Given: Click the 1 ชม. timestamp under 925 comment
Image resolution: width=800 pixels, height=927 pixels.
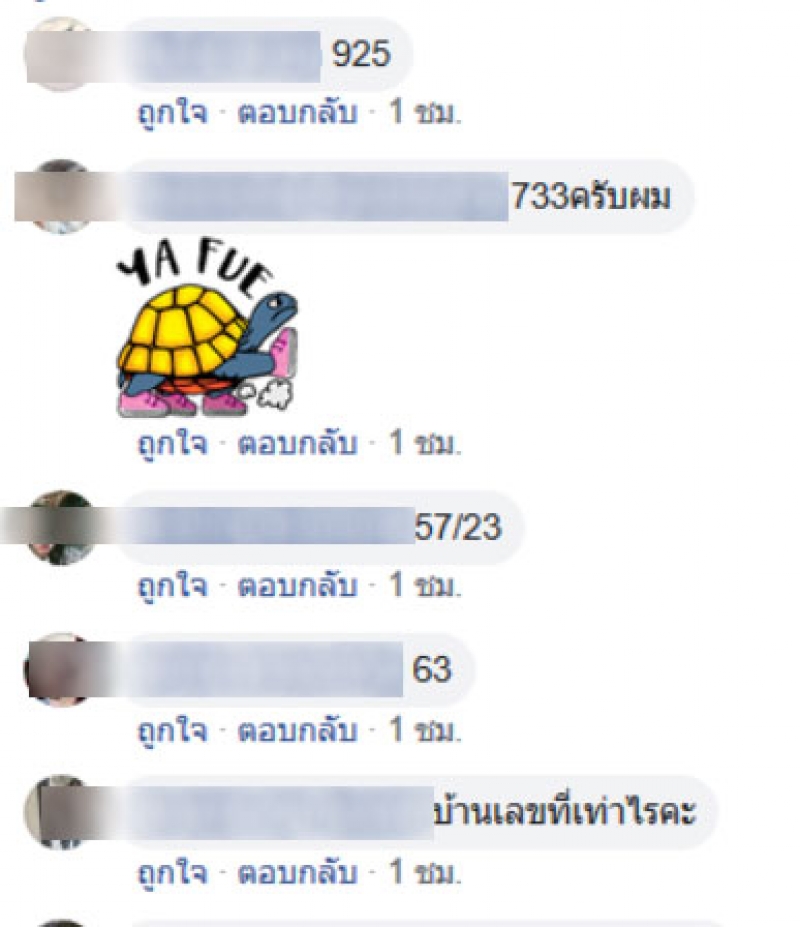Looking at the screenshot, I should 424,112.
